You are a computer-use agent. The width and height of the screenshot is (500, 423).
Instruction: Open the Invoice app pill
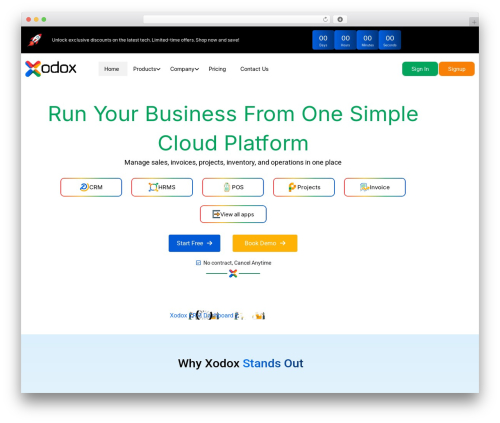click(x=375, y=187)
